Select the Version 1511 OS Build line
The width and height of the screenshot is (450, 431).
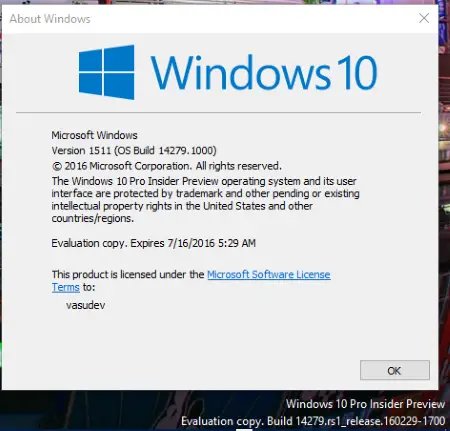(134, 150)
